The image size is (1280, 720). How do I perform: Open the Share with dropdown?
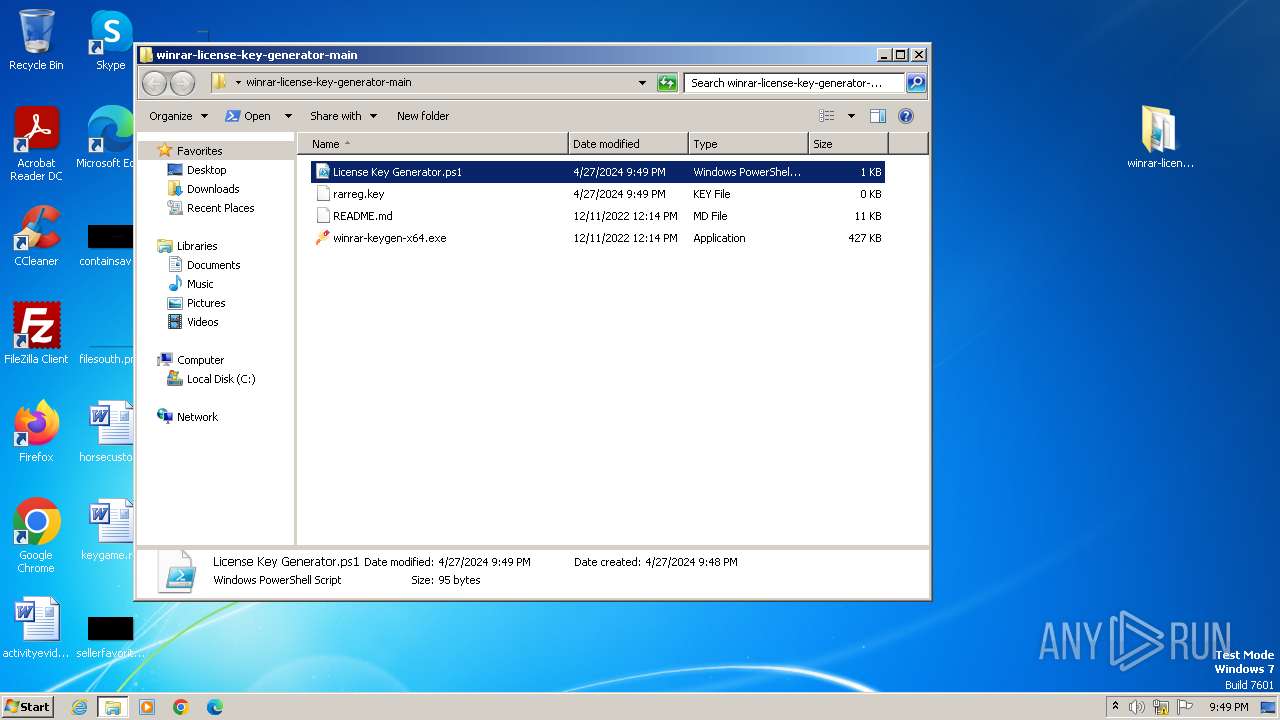coord(343,116)
